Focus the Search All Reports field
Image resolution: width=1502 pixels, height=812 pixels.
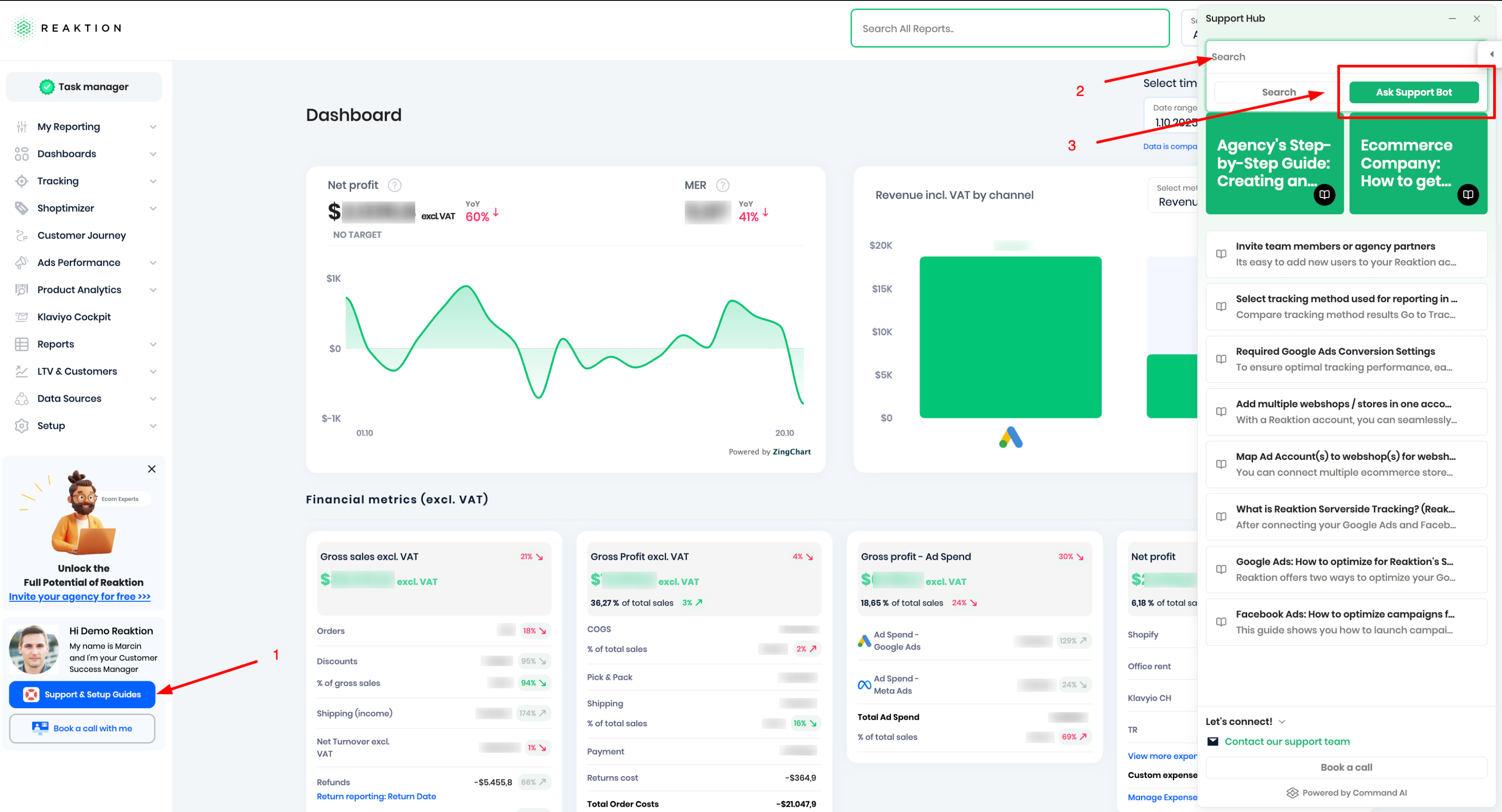[x=1009, y=29]
